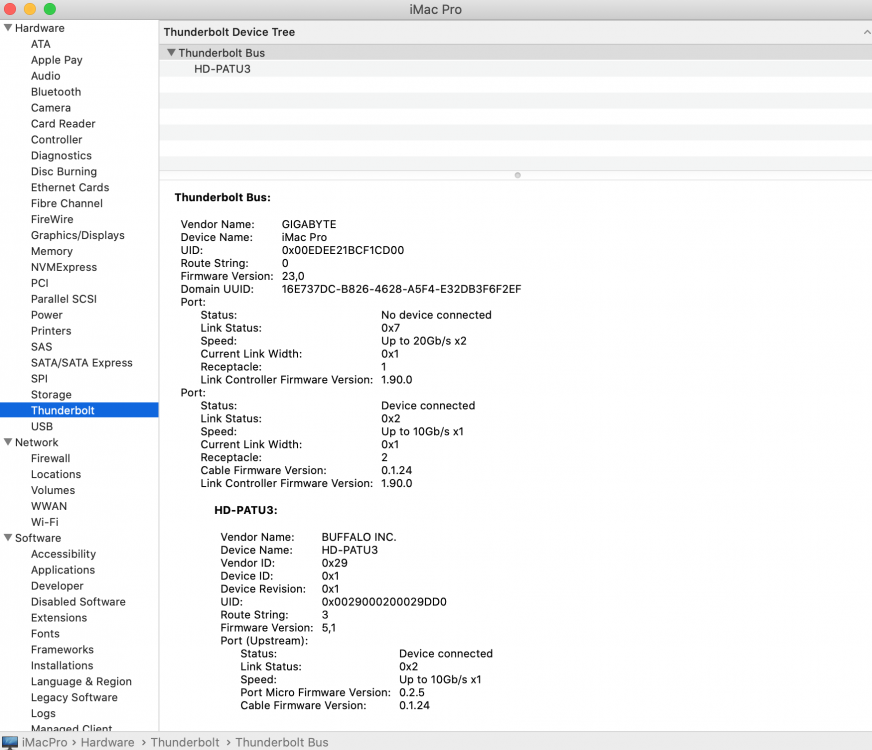872x750 pixels.
Task: Select ATA in the sidebar
Action: click(x=41, y=44)
